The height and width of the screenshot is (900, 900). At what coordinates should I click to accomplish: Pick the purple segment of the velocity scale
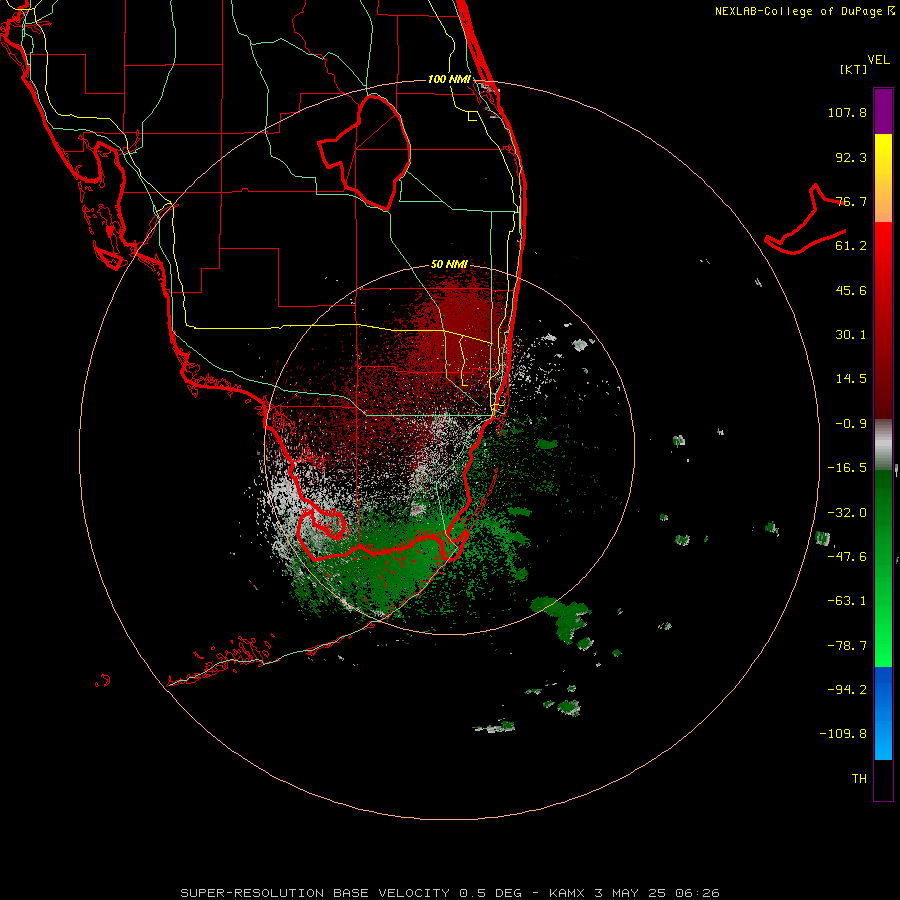(x=883, y=111)
